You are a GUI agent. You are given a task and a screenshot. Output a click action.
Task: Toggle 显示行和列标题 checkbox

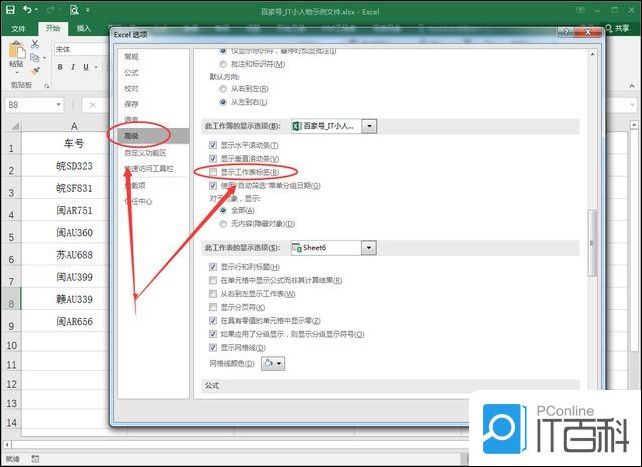tap(213, 267)
